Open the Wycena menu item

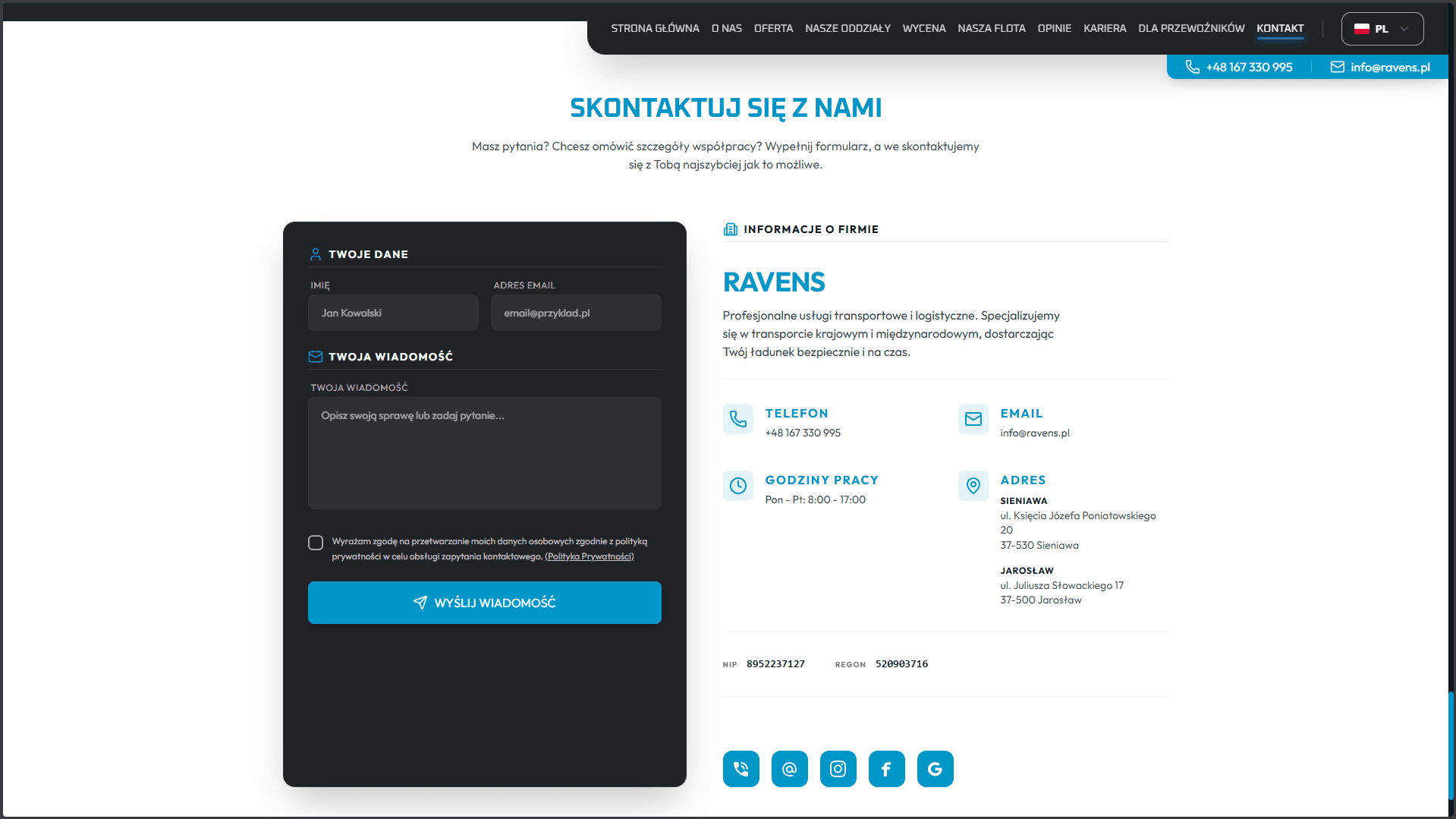coord(923,28)
